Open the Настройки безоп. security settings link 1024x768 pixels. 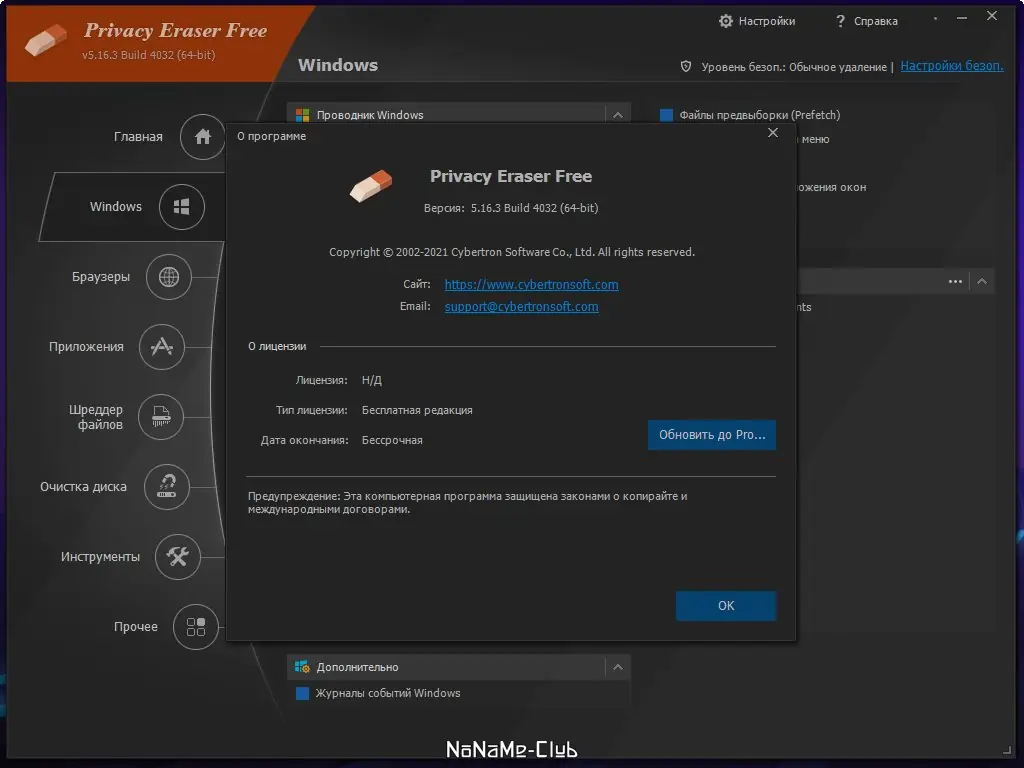click(x=952, y=66)
